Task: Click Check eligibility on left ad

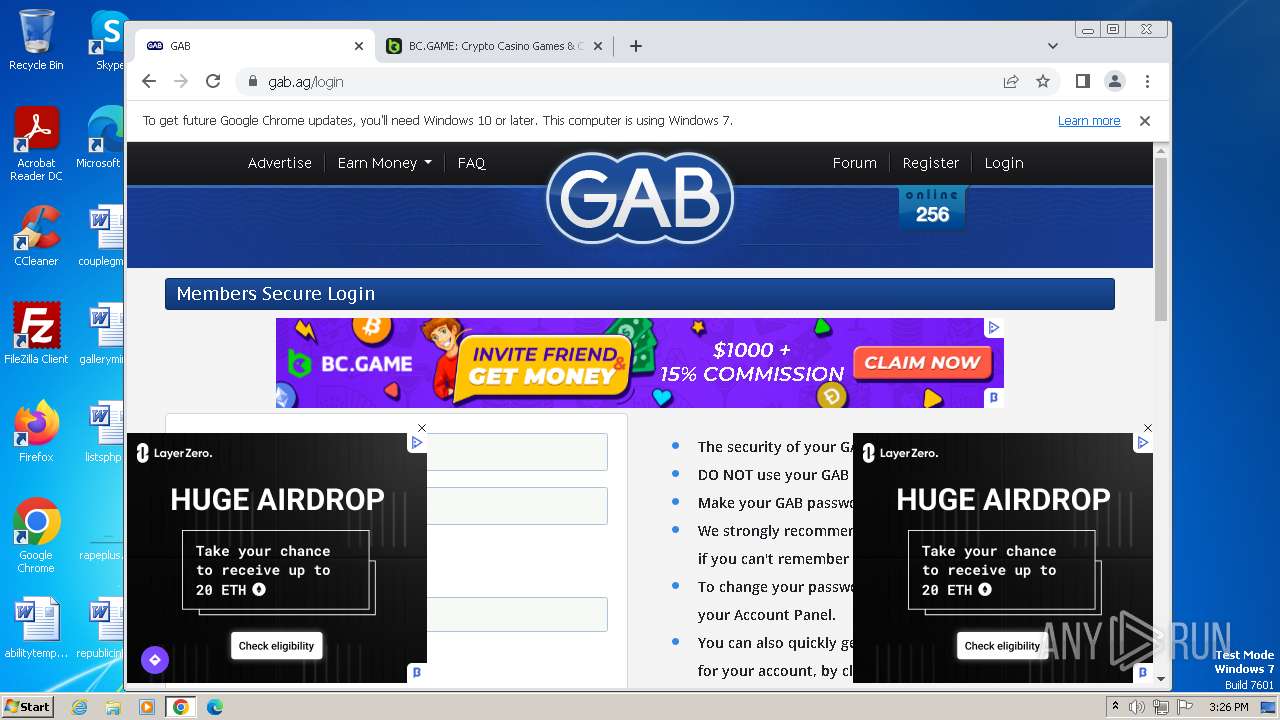Action: [276, 646]
